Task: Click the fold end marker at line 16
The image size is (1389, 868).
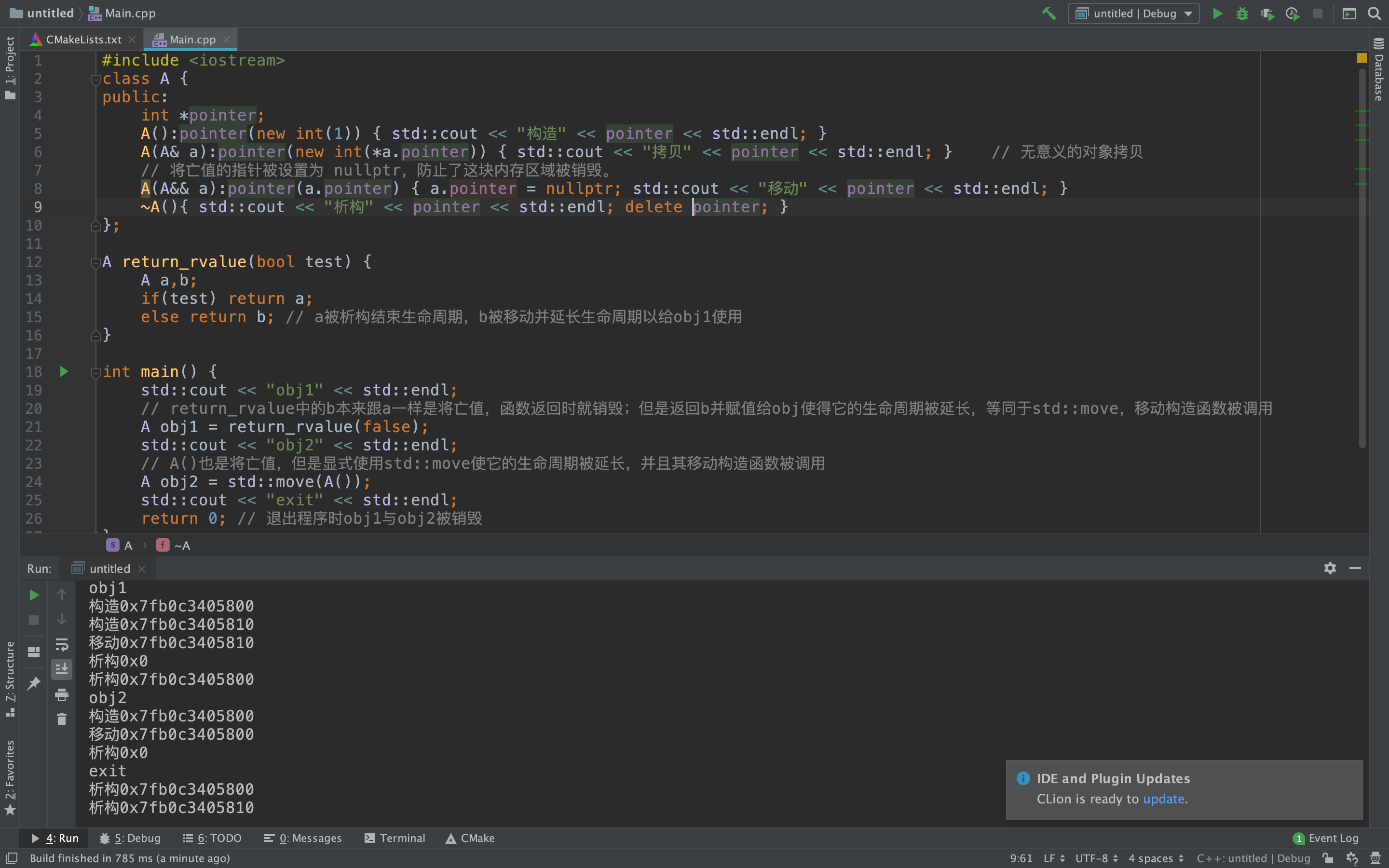Action: point(96,336)
